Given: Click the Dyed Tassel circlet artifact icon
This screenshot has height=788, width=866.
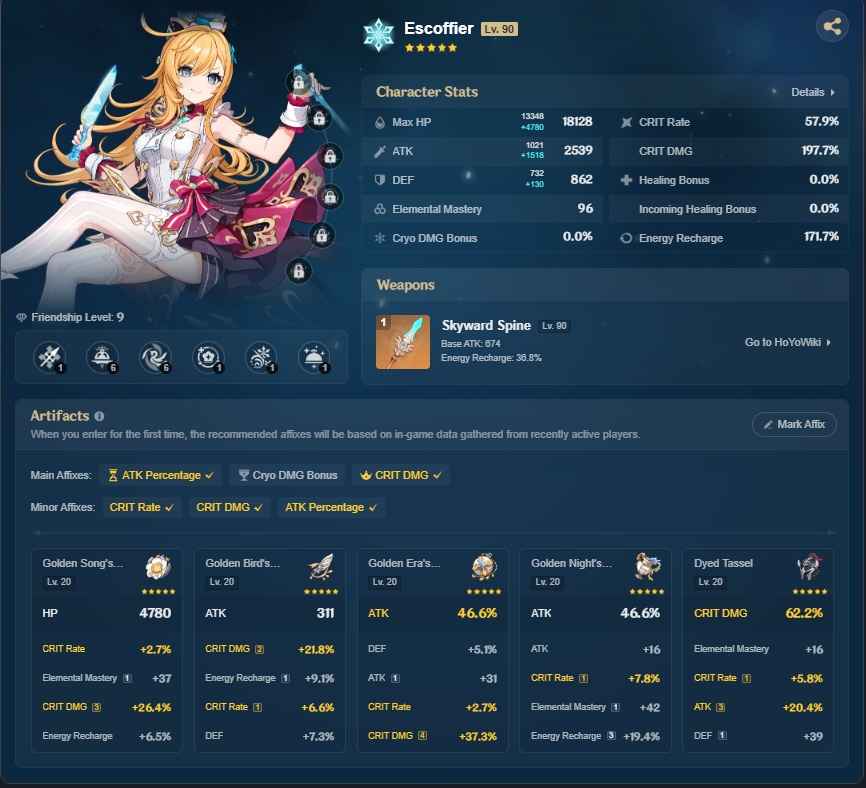Looking at the screenshot, I should click(810, 567).
